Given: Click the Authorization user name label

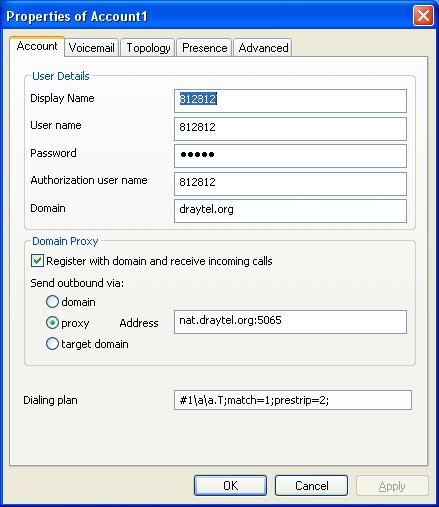Looking at the screenshot, I should [89, 180].
